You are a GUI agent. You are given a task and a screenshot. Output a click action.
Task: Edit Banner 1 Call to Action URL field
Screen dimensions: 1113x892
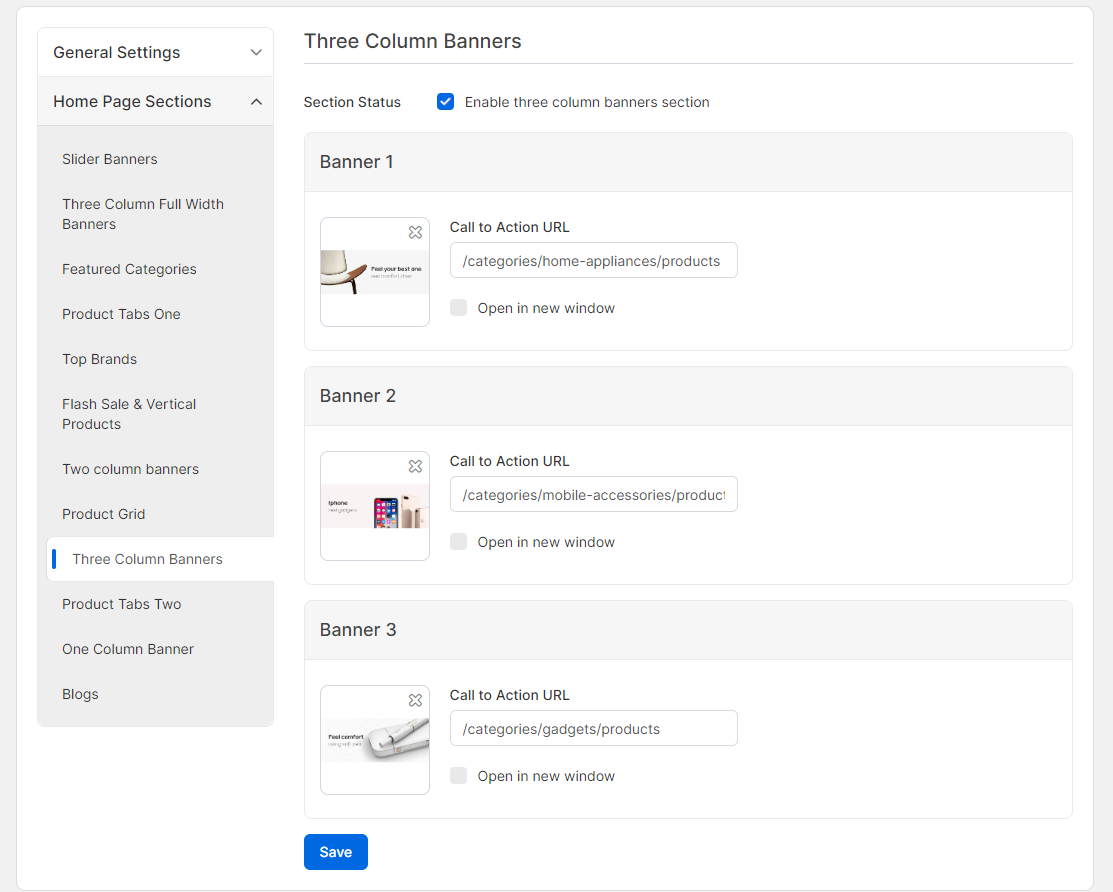593,261
